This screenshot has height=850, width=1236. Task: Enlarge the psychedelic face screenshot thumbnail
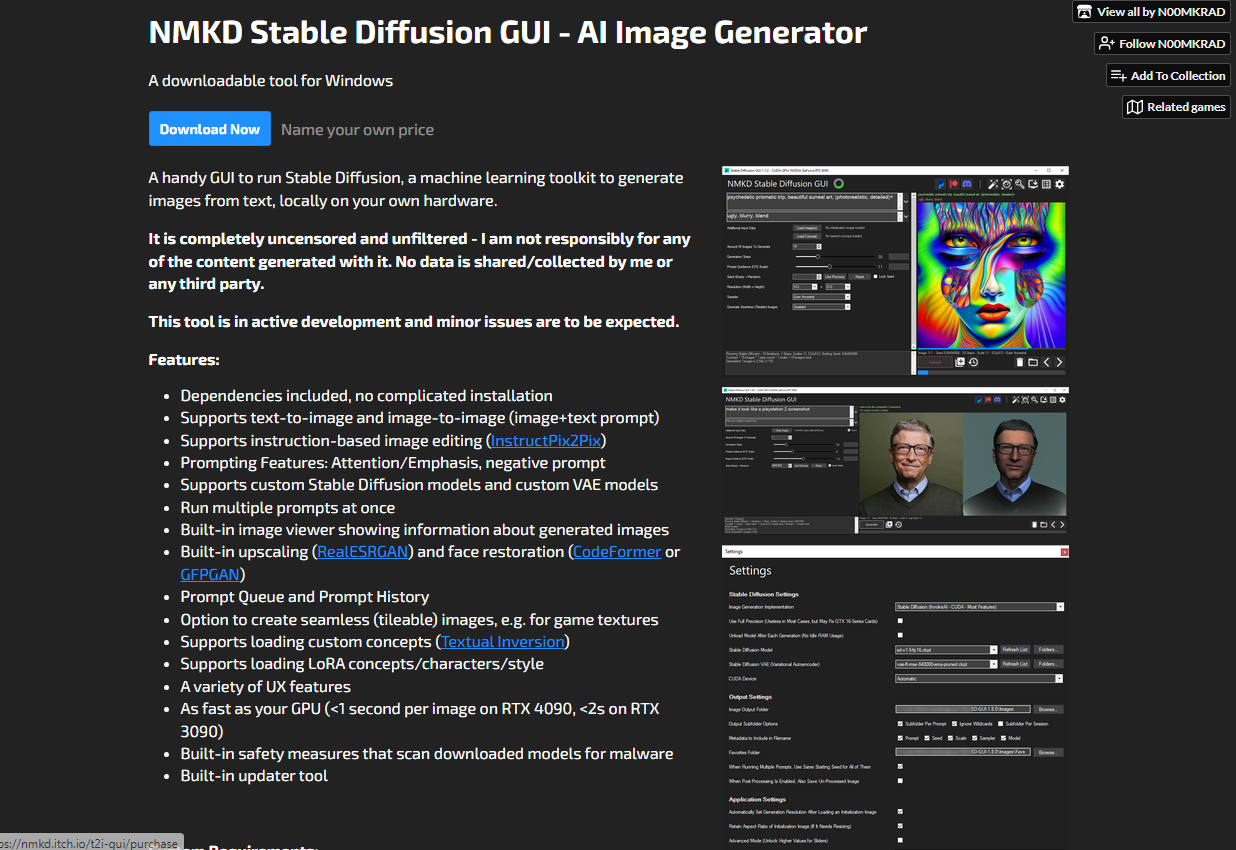[896, 270]
